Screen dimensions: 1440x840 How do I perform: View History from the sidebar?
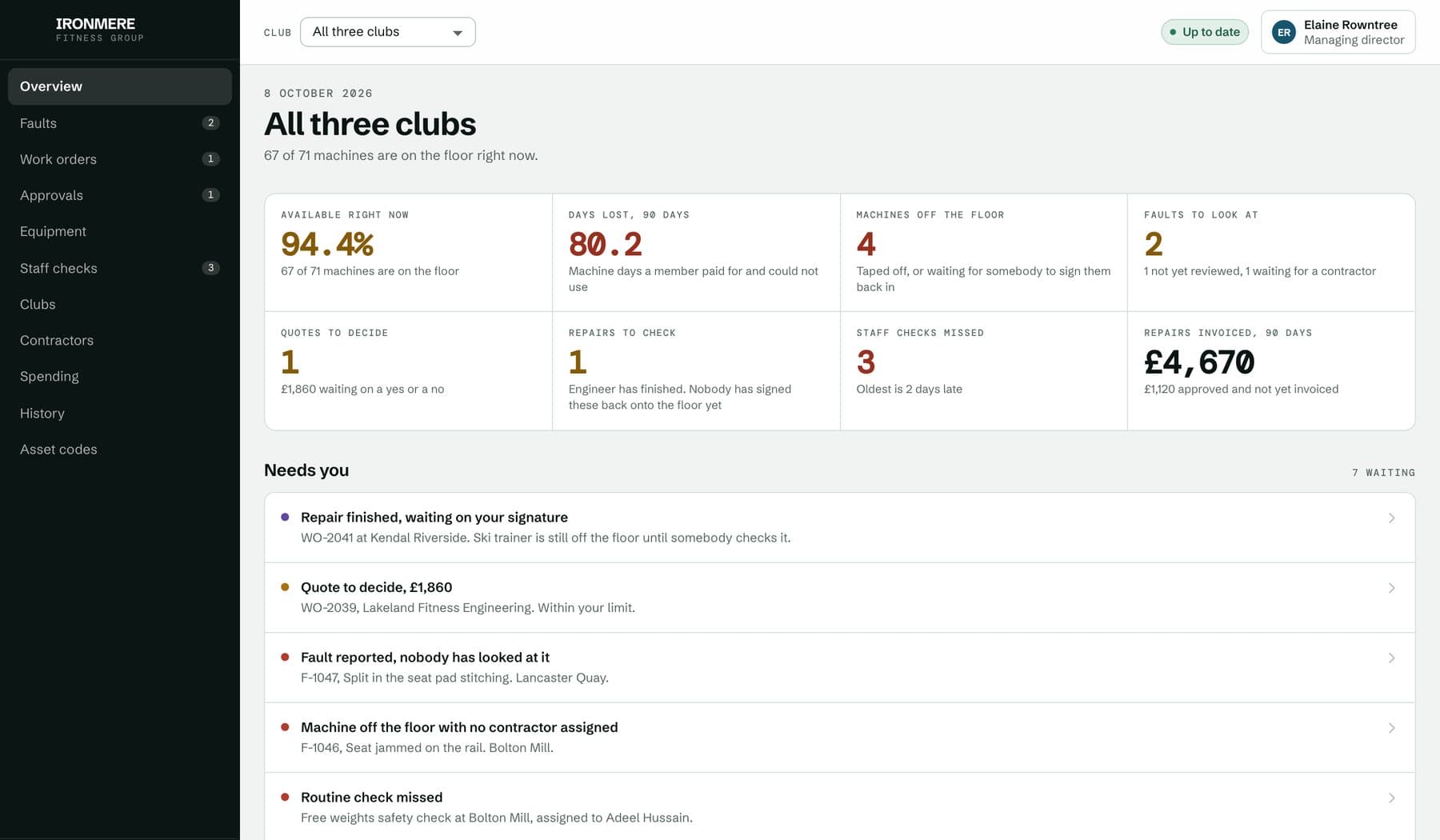120,413
